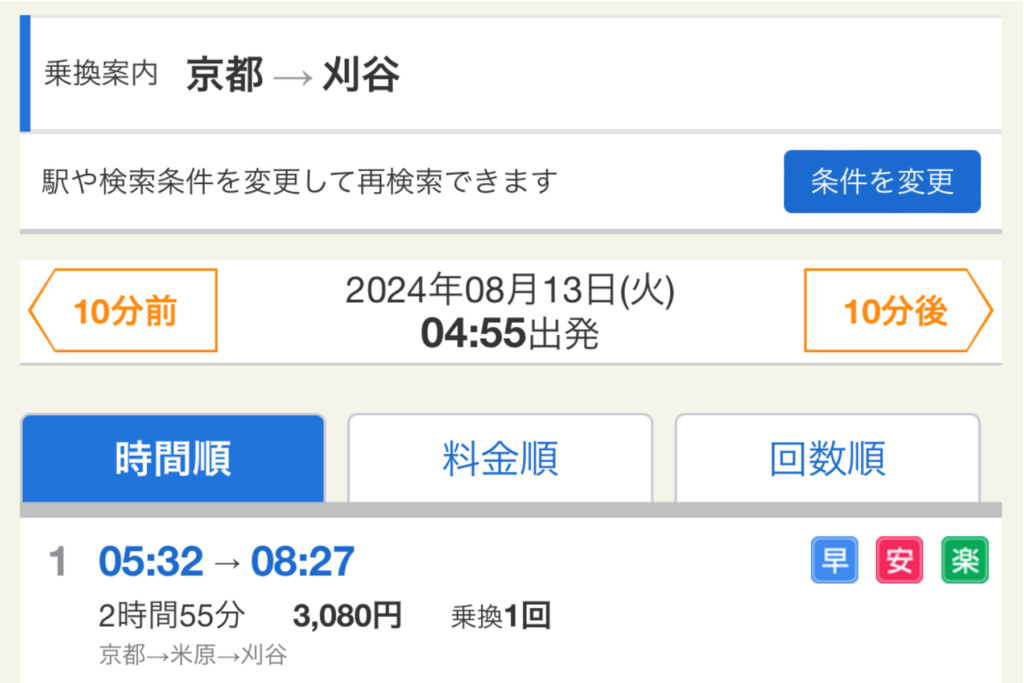Click the red 安 (cheapest) badge
Viewport: 1024px width, 683px height.
899,561
